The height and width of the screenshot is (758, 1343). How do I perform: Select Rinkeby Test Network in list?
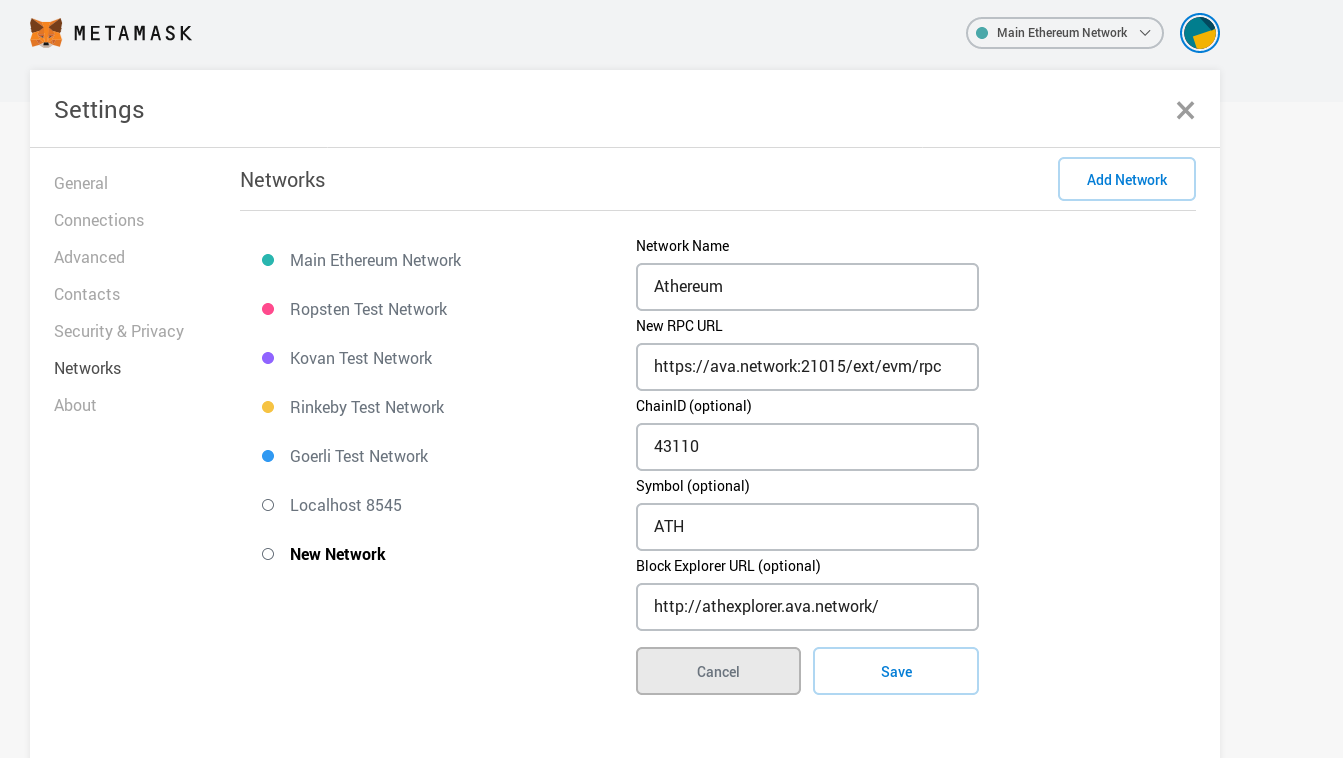tap(367, 407)
